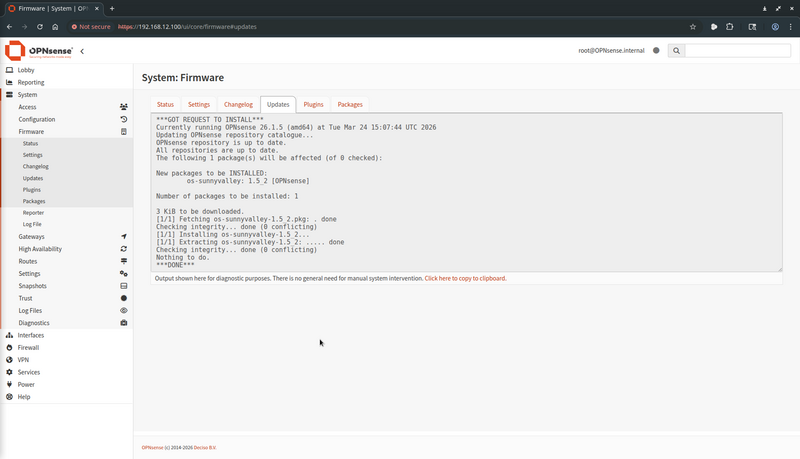The width and height of the screenshot is (800, 459).
Task: Open Firmware Status in the sidebar
Action: tap(30, 143)
